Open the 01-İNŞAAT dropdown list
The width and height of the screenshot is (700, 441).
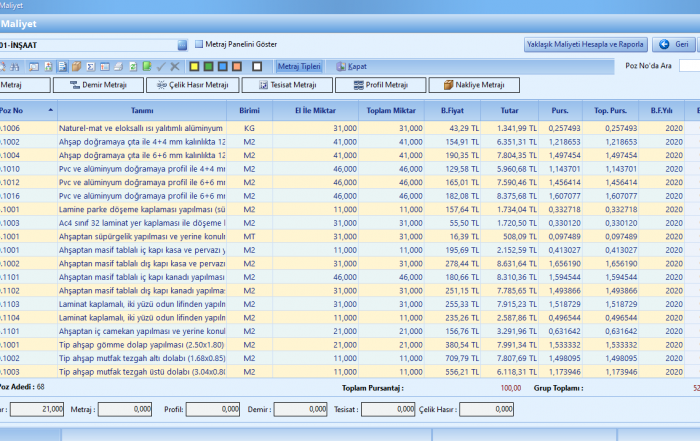[182, 45]
